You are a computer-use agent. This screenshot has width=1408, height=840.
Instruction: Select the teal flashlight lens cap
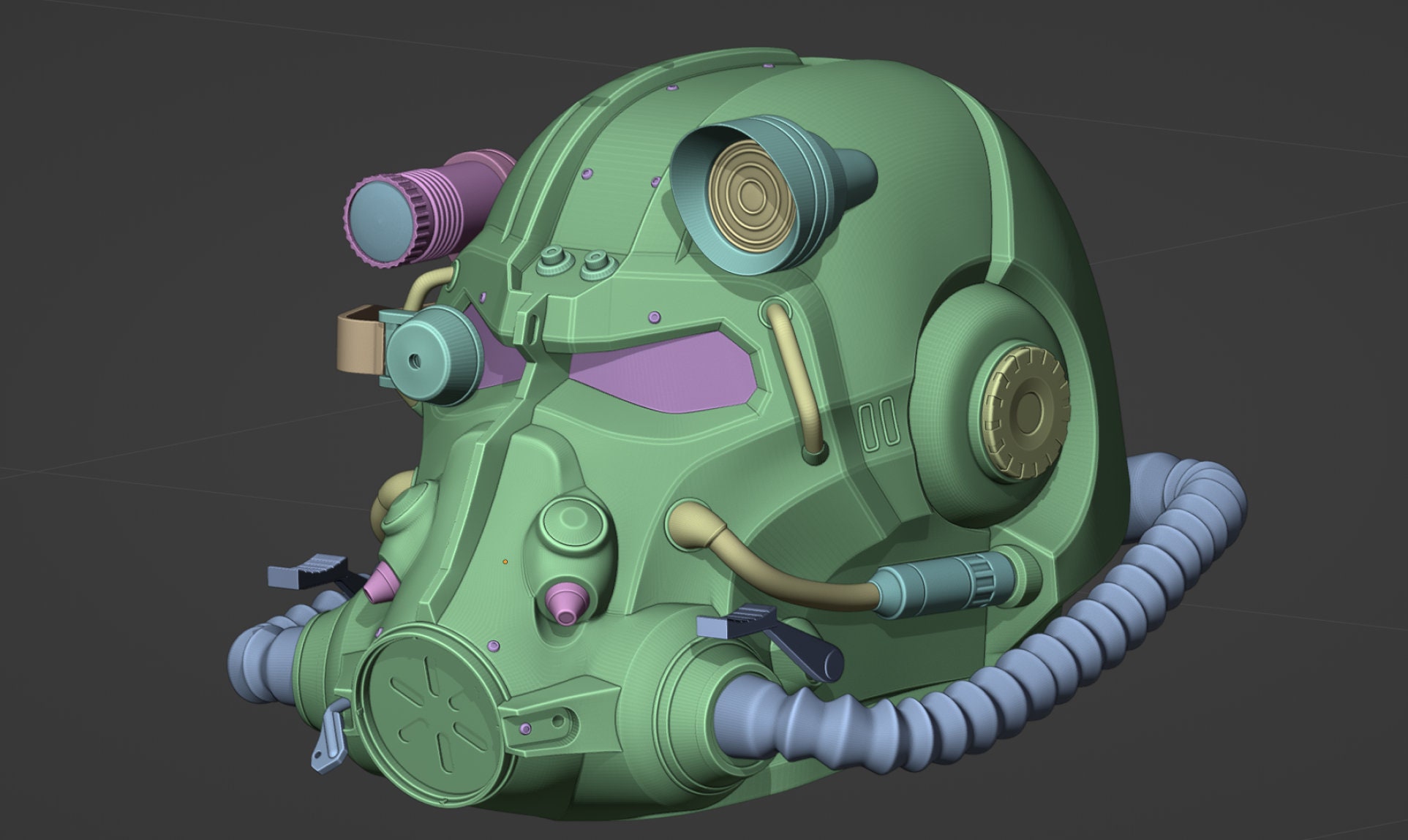[380, 219]
